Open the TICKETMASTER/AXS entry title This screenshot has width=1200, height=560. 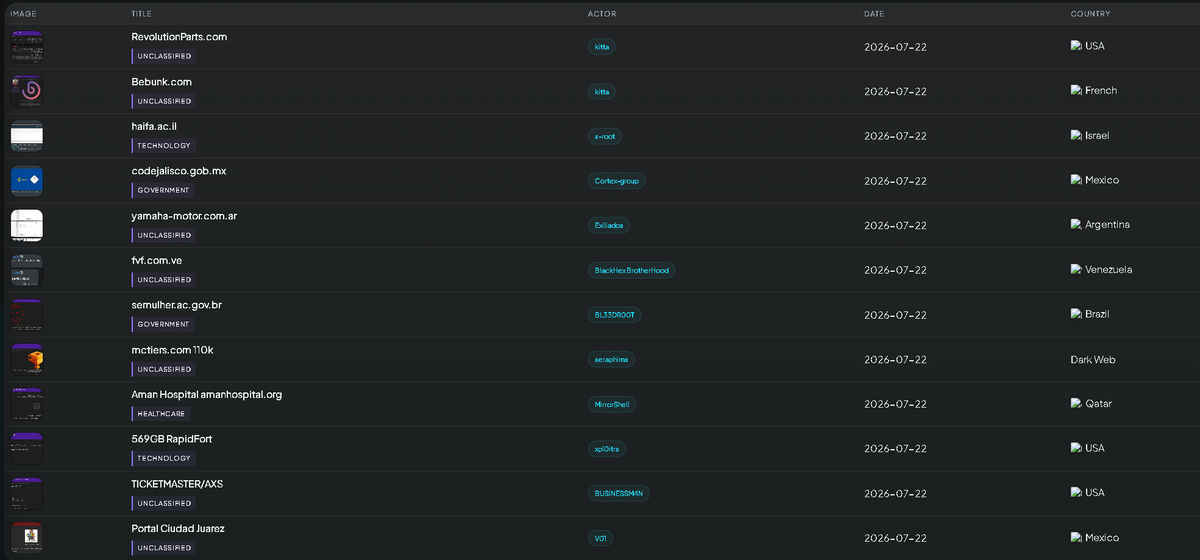(178, 484)
